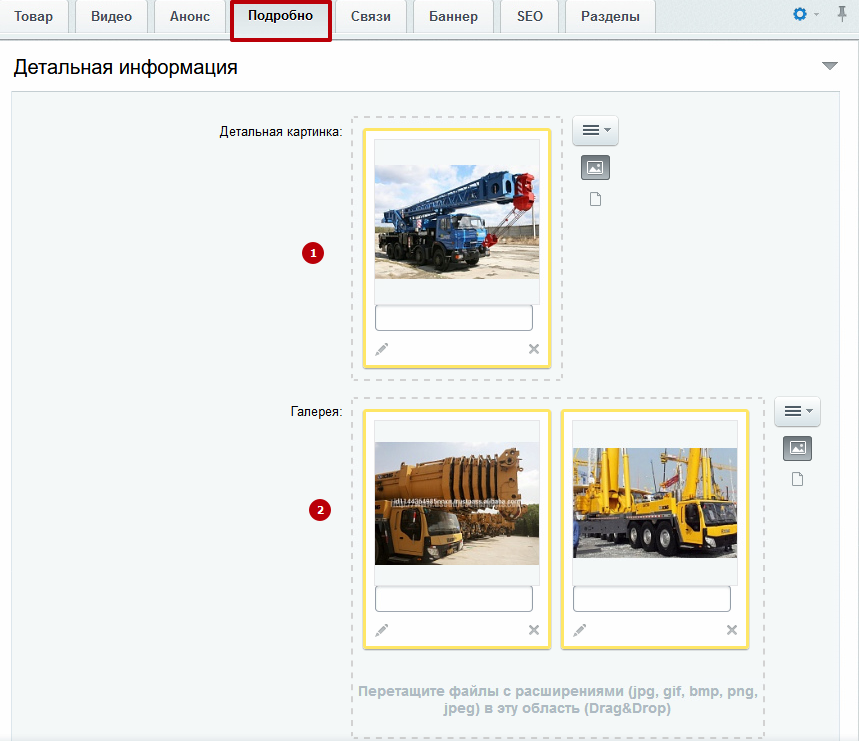Click the media library icon for Детальная картинка
The width and height of the screenshot is (859, 741).
(595, 168)
